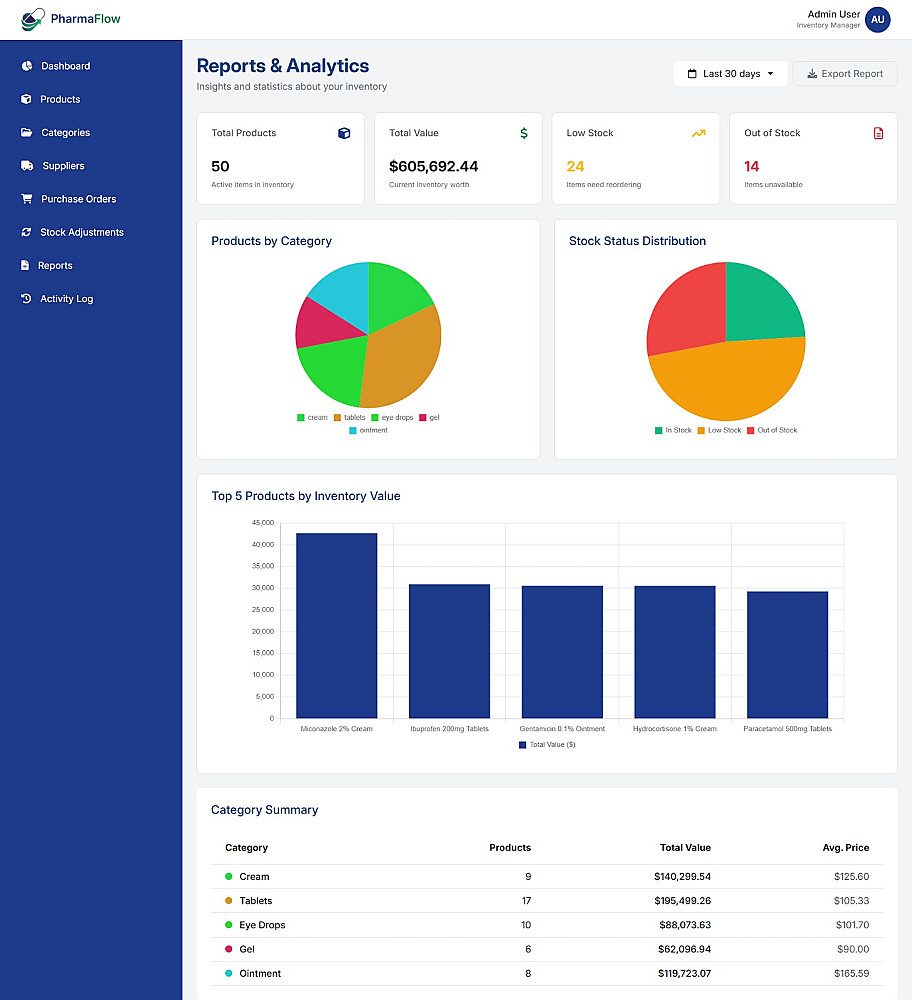Click the Stock Adjustments sync icon
The height and width of the screenshot is (1000, 912).
pos(26,232)
